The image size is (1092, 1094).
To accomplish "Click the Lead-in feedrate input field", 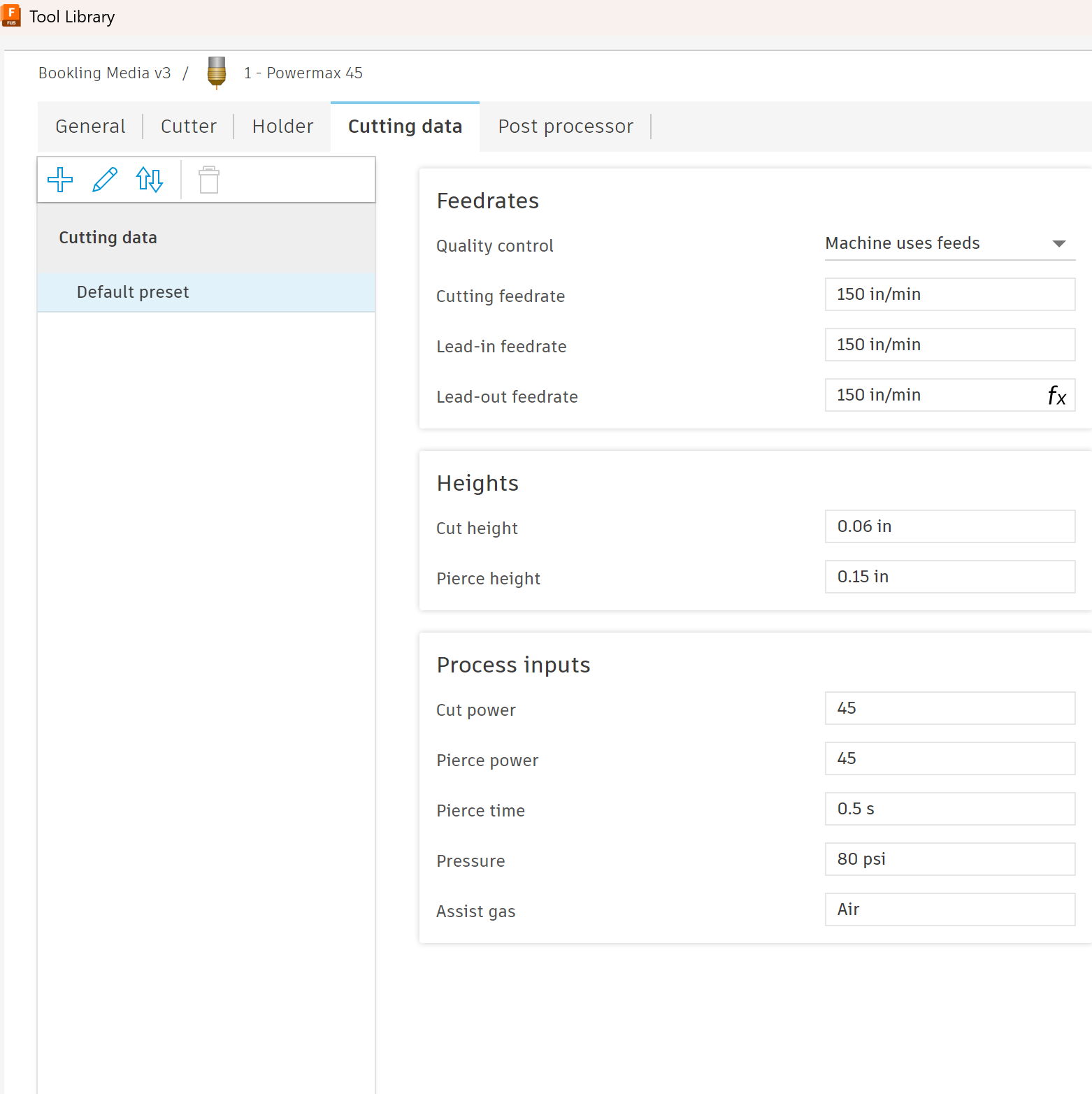I will 949,345.
